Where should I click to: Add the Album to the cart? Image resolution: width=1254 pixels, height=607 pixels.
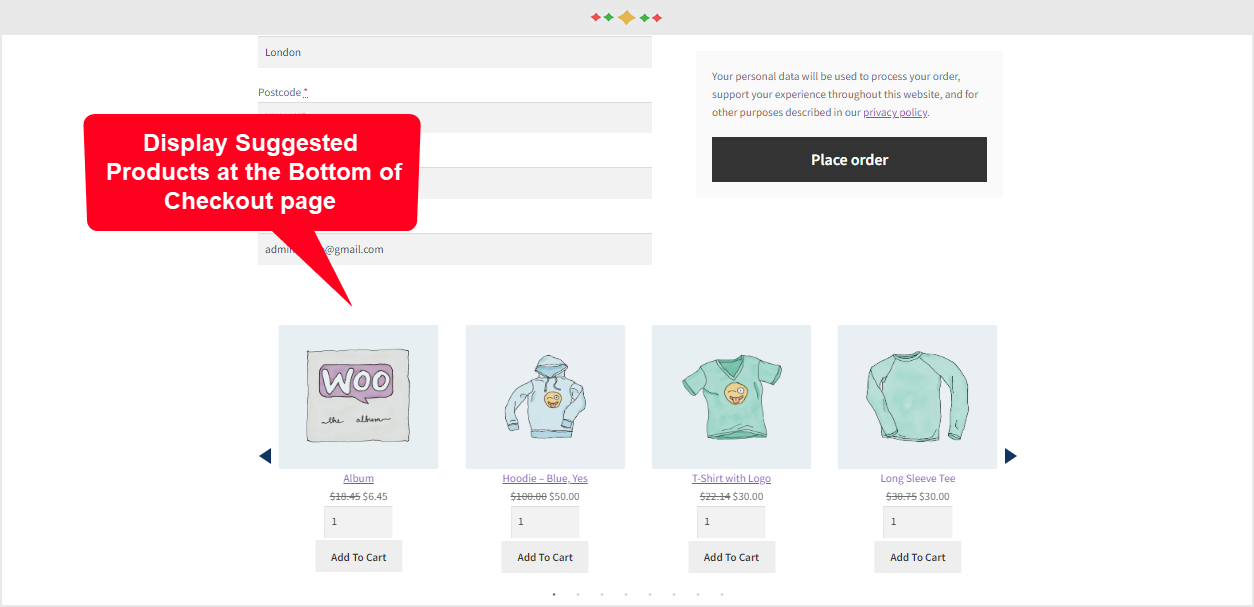tap(358, 556)
